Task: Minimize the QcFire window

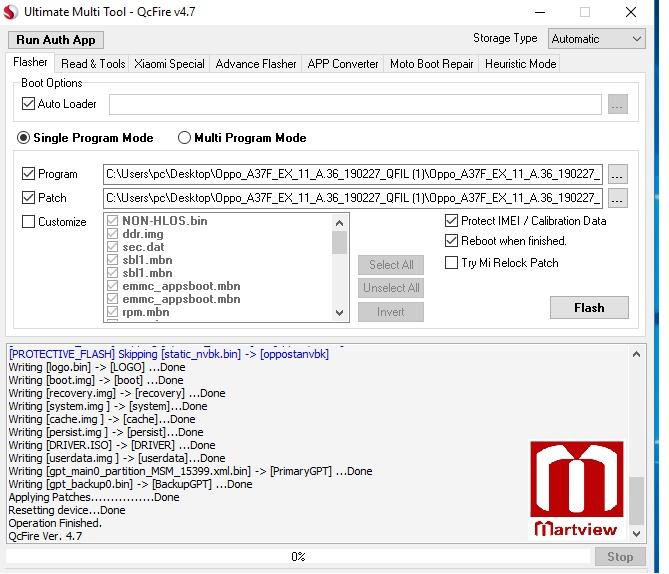Action: coord(540,12)
